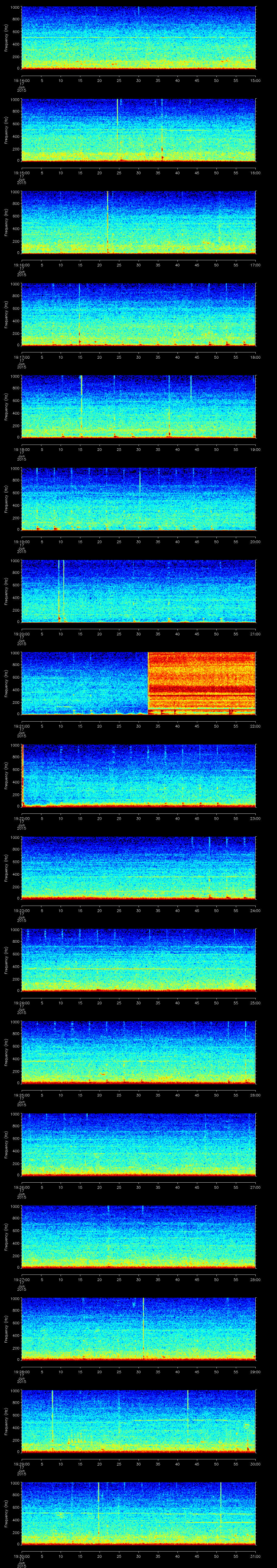Click the 19:27:00 time axis label
277x1568 pixels.
21,1279
